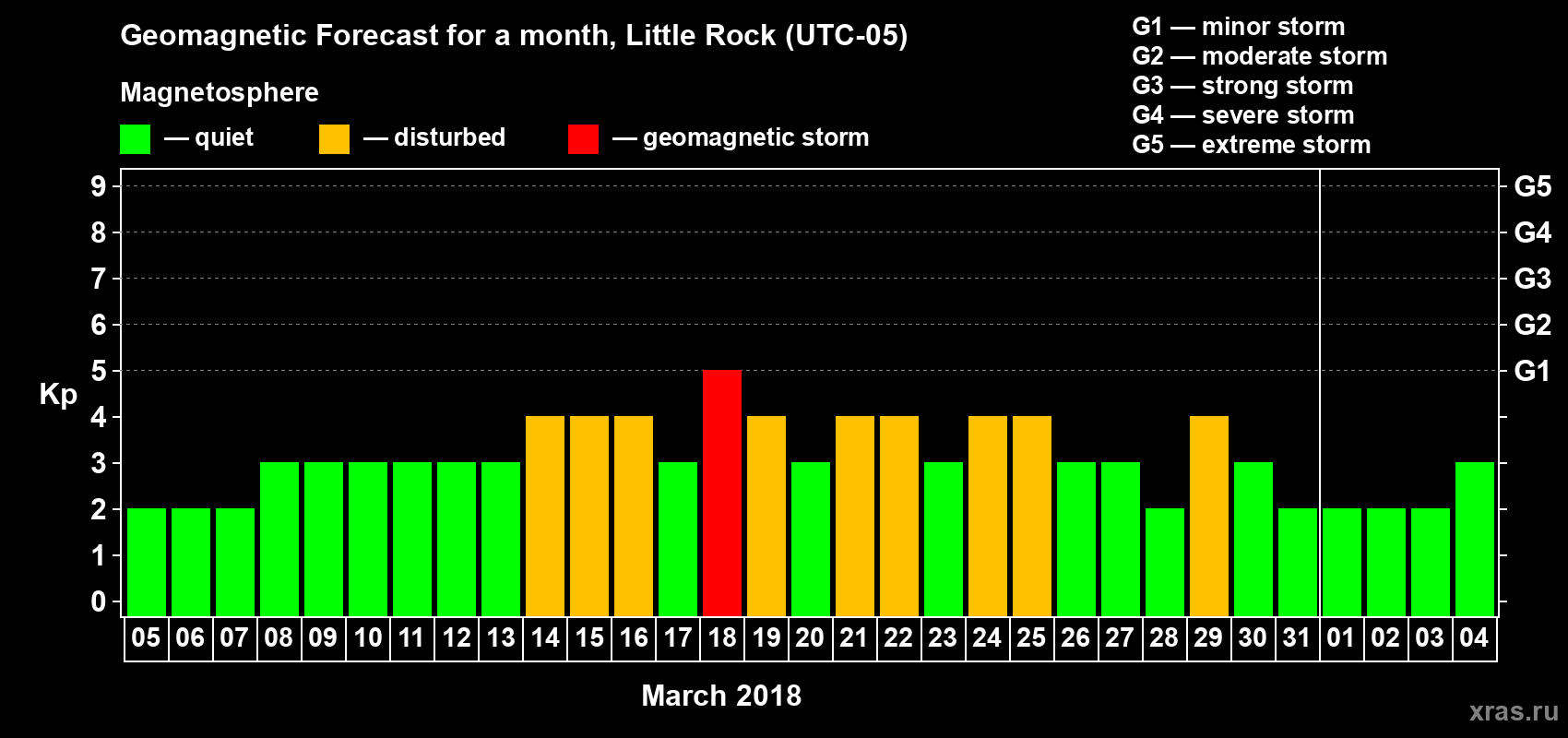
Task: Click the green quiet legend swatch
Action: click(x=135, y=139)
